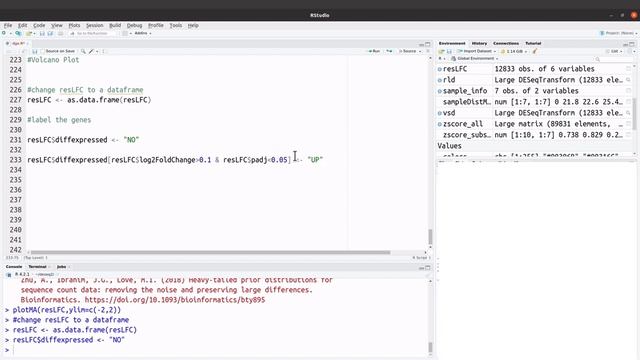The width and height of the screenshot is (640, 360).
Task: Click the New File icon in main toolbar
Action: 4,33
